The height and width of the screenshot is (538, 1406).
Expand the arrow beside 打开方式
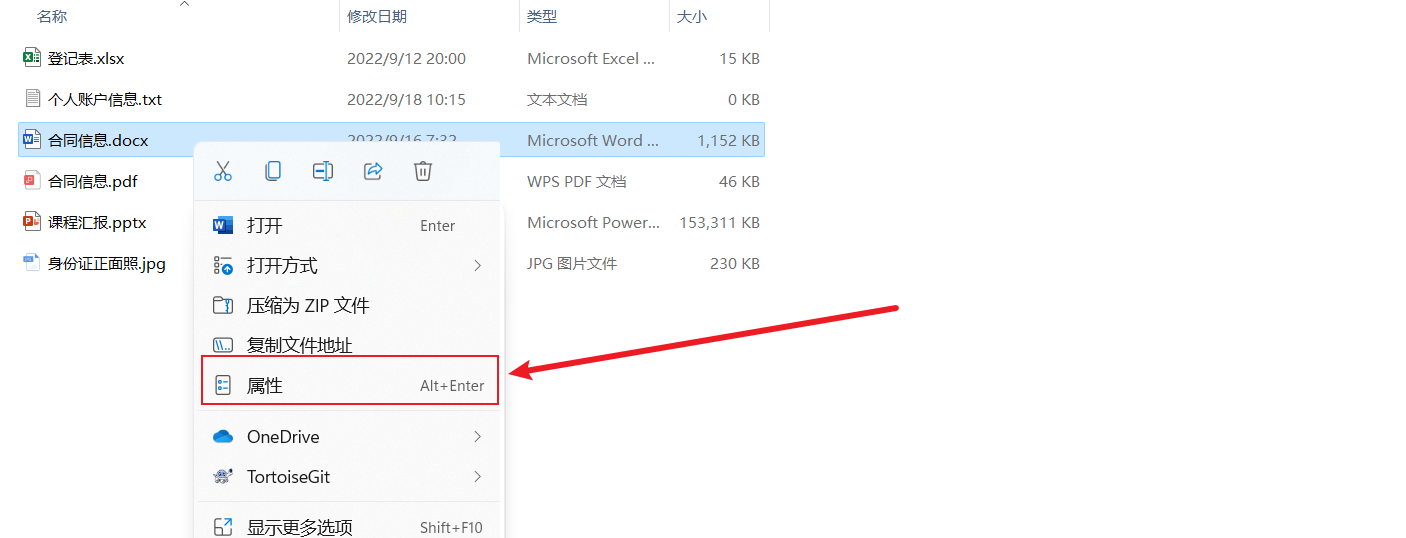(477, 265)
